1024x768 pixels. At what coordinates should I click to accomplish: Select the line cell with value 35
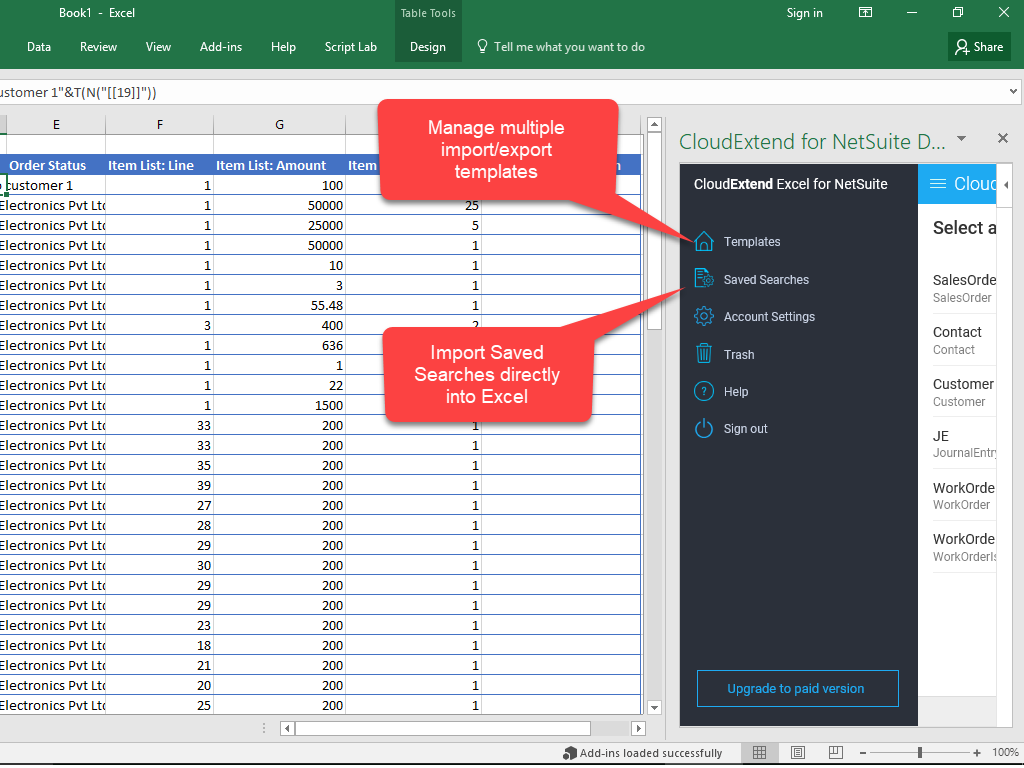click(x=159, y=466)
